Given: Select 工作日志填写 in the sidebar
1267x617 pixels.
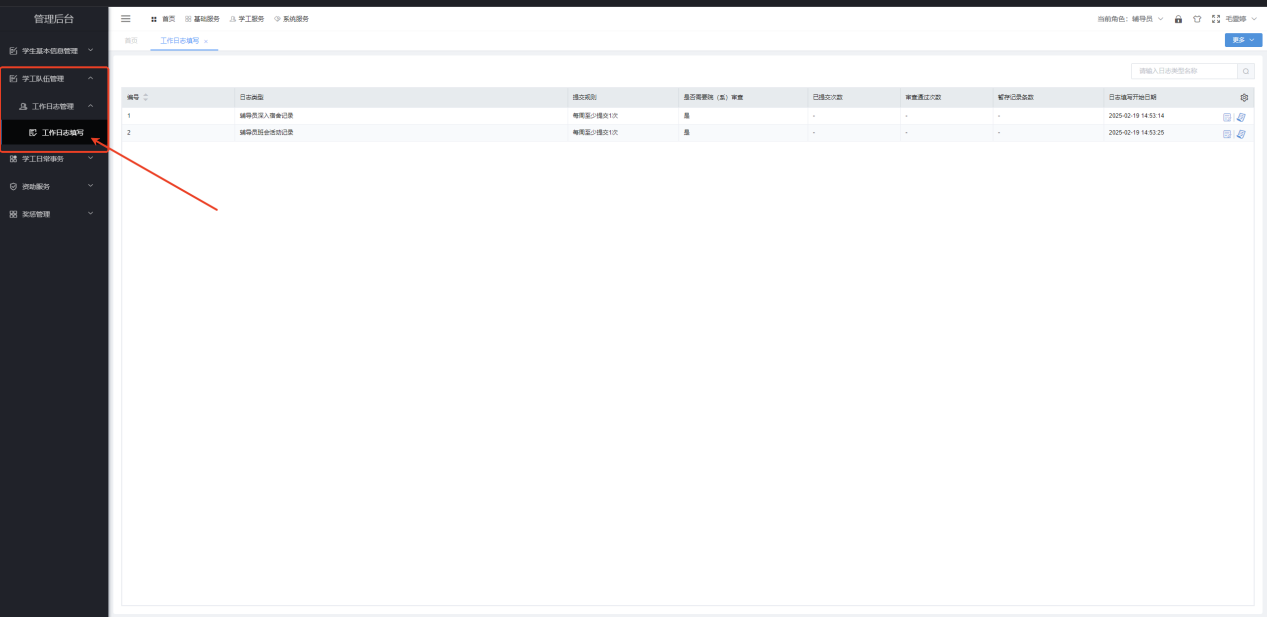Looking at the screenshot, I should (x=62, y=132).
